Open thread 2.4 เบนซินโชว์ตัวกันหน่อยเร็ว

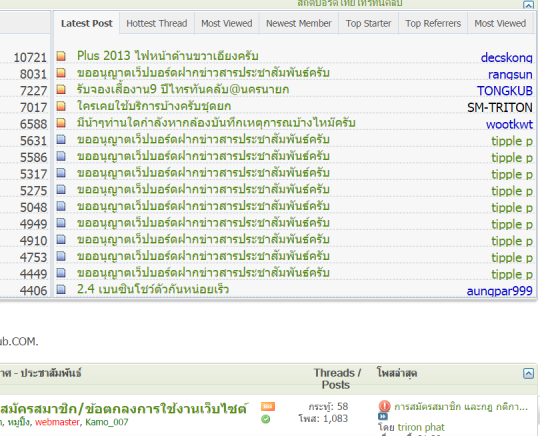(153, 289)
